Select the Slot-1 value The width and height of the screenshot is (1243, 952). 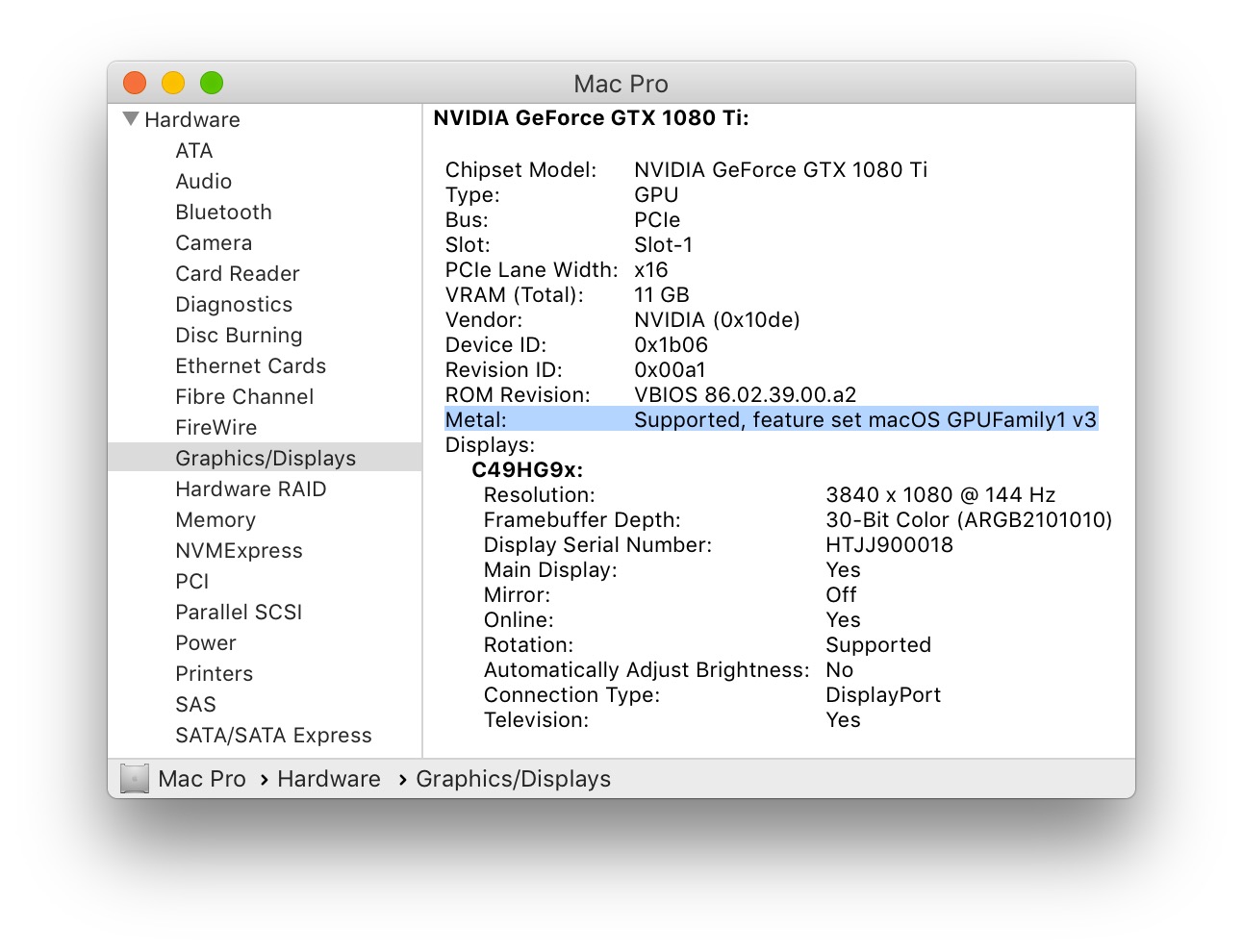point(663,244)
